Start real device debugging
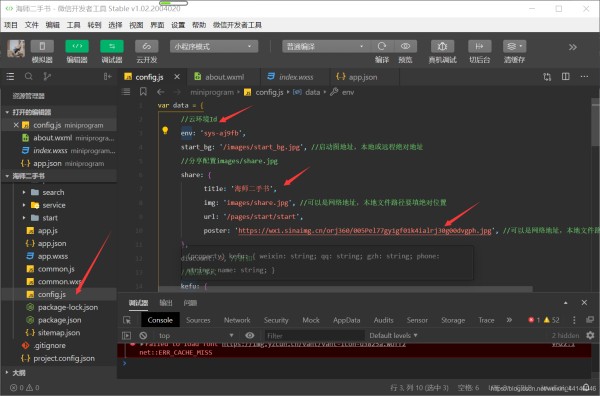Viewport: 600px width, 396px height. pos(442,46)
